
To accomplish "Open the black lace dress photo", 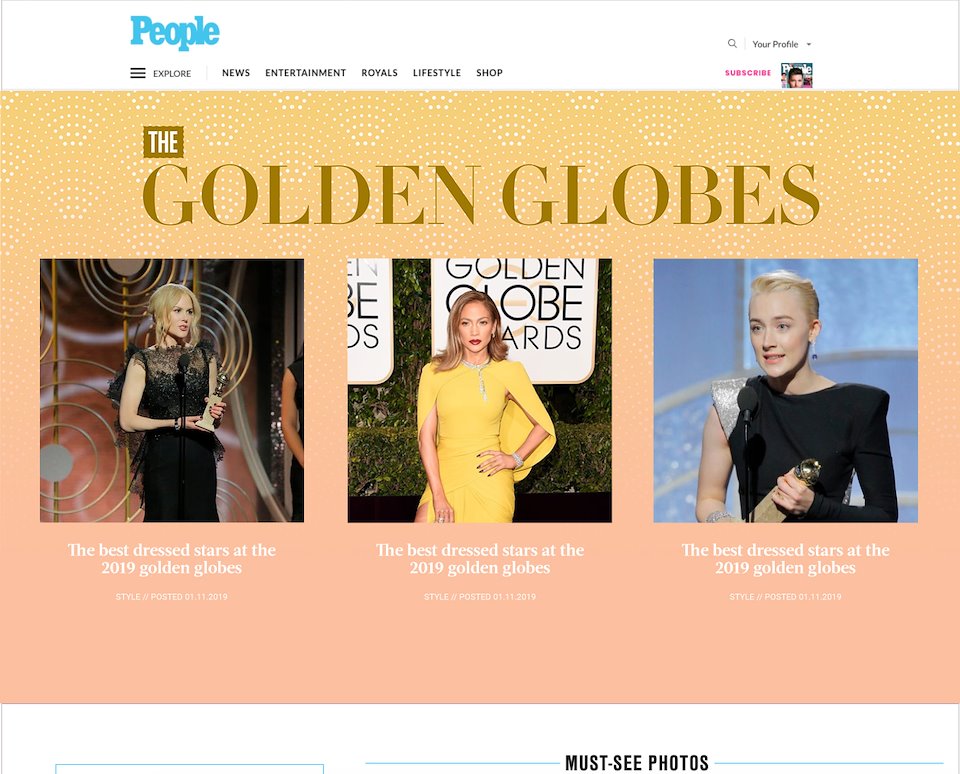I will (172, 390).
